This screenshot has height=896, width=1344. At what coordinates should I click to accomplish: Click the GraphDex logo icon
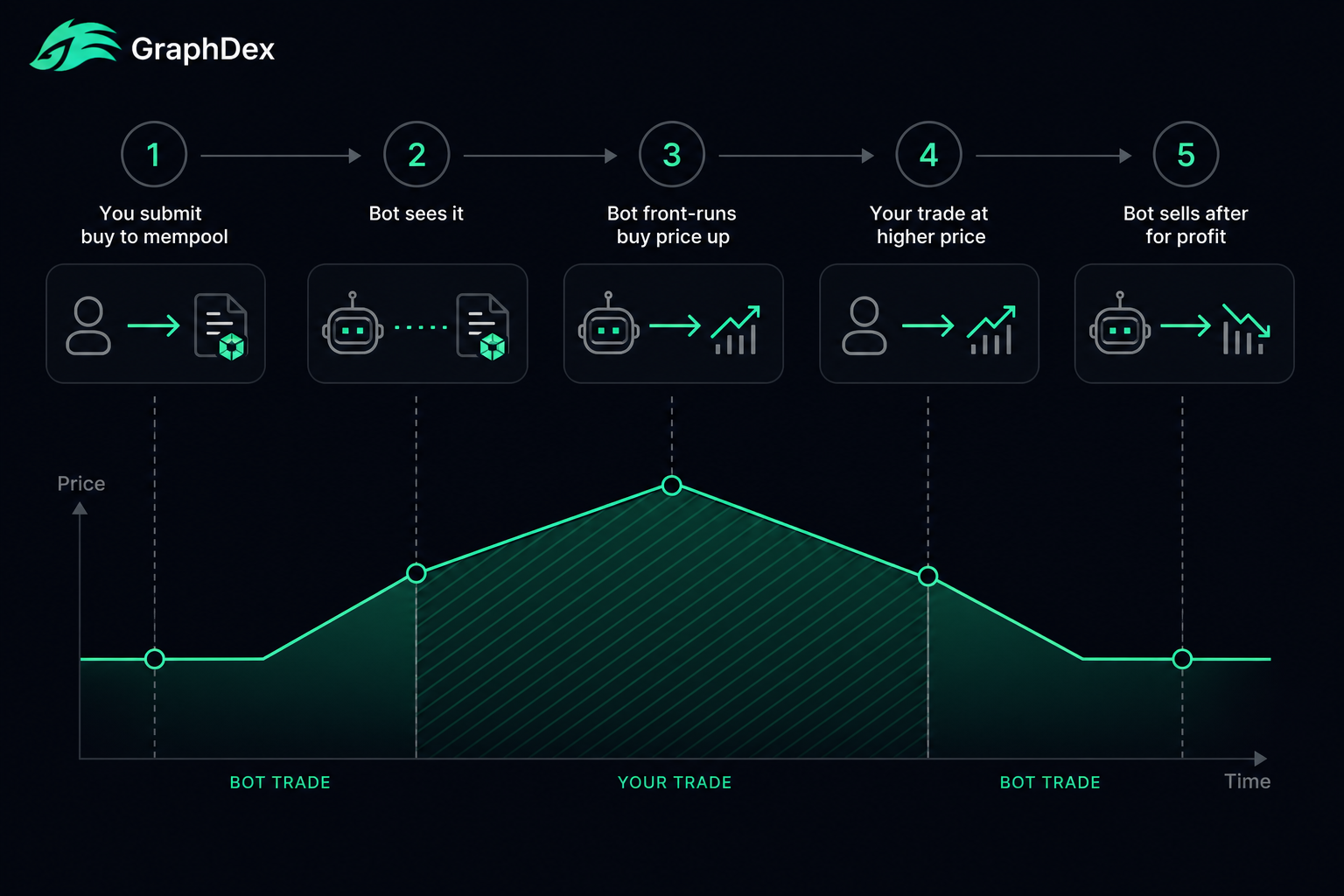(75, 46)
